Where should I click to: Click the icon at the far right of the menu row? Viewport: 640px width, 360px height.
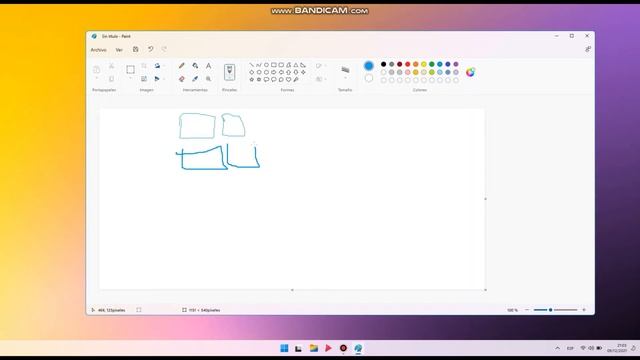pyautogui.click(x=588, y=49)
